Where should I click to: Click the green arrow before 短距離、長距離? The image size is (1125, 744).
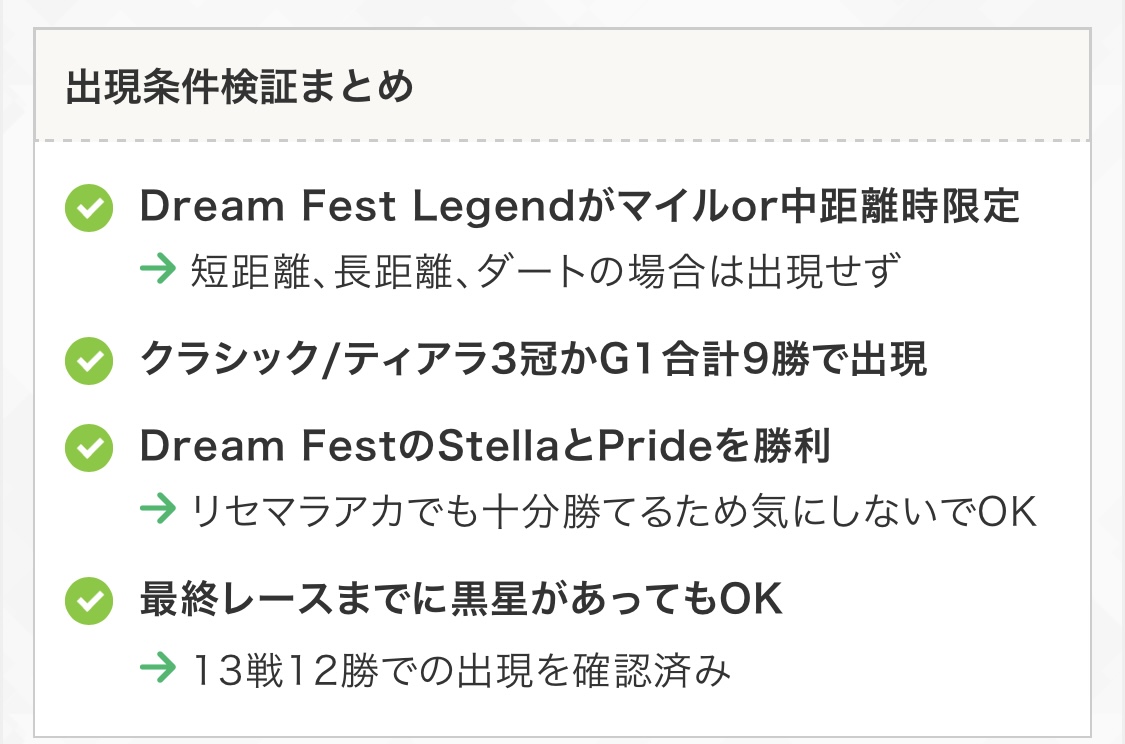pos(158,271)
